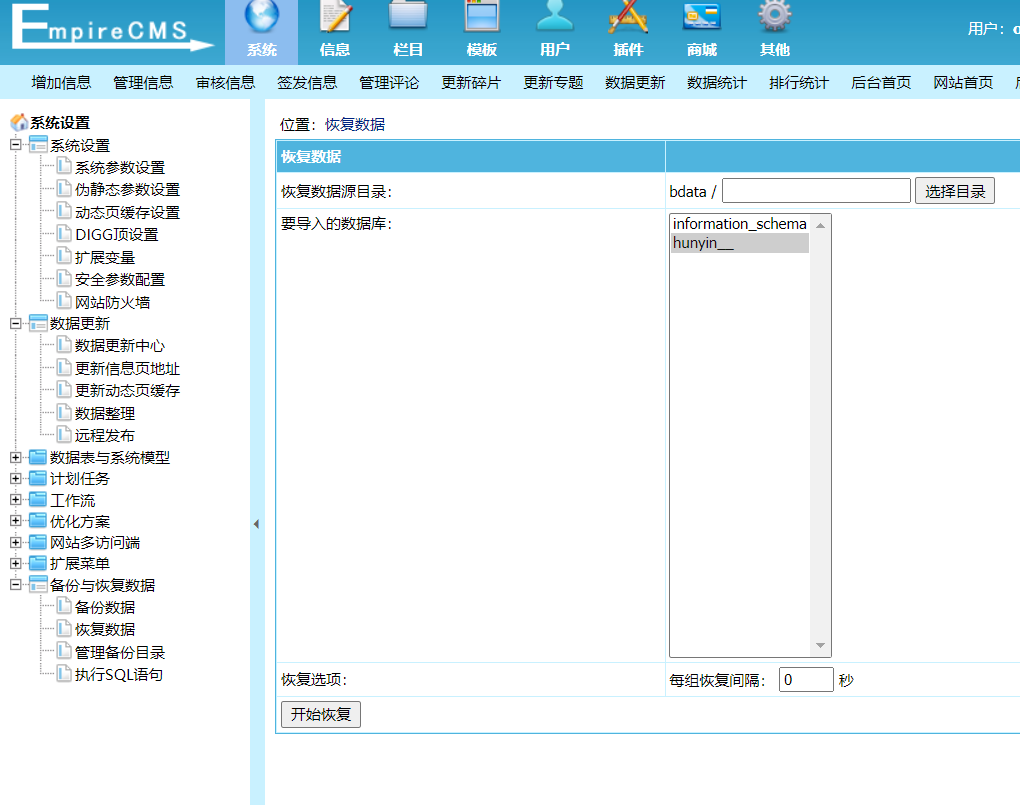The image size is (1020, 805).
Task: Click the 商城 card icon
Action: [x=702, y=18]
